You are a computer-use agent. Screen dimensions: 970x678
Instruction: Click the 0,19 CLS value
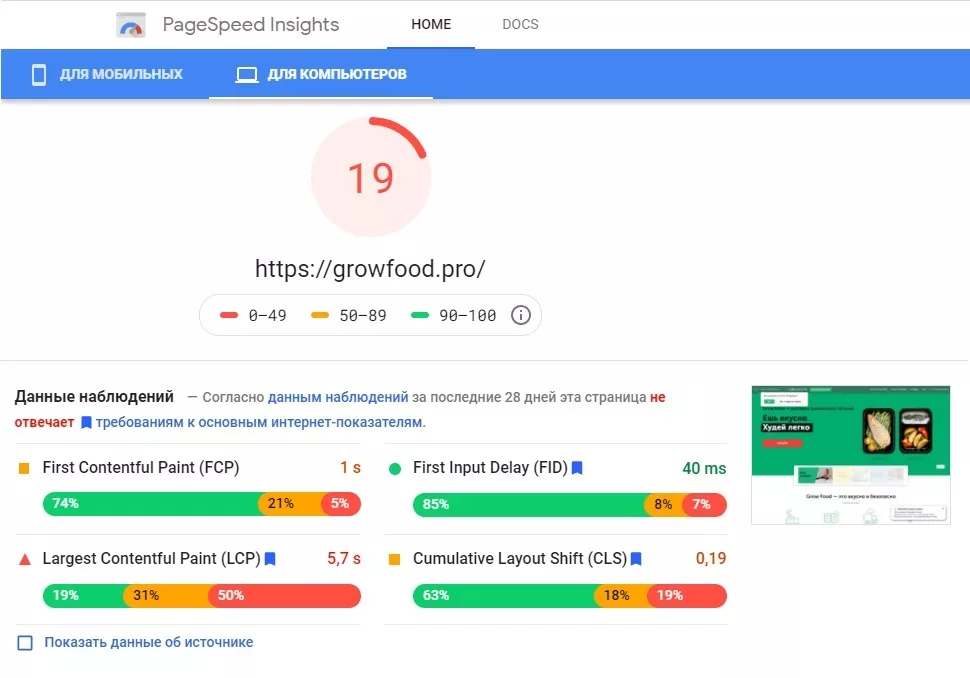click(x=711, y=559)
